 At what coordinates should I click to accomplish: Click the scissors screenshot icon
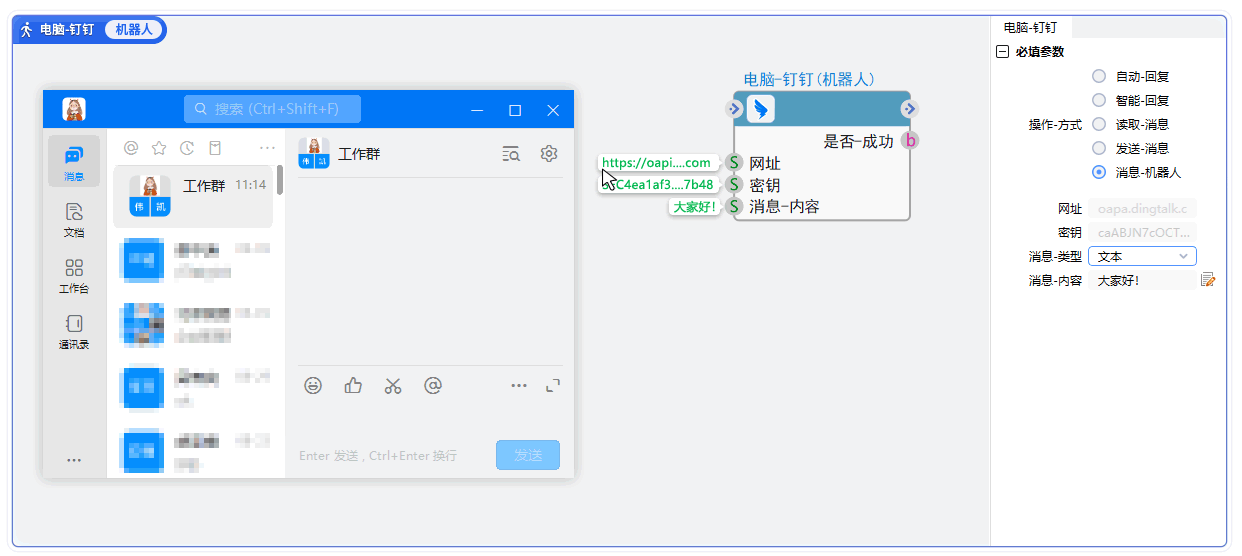(393, 386)
